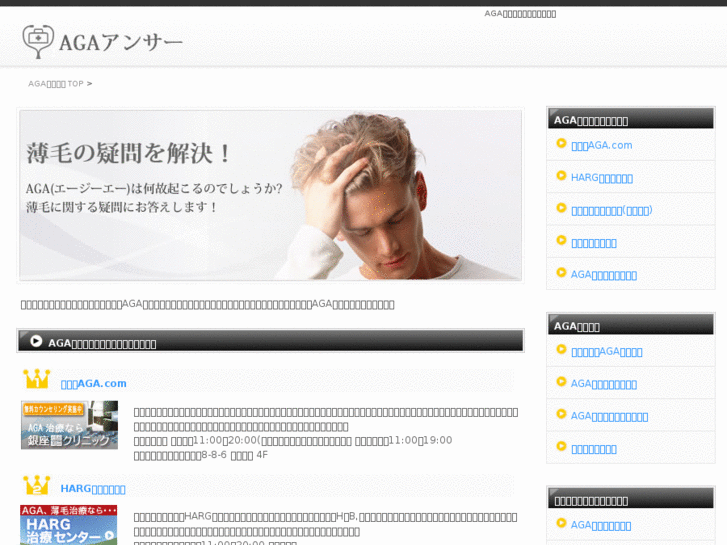Click the orange bullet beside sidebar AGA.com link
The width and height of the screenshot is (727, 545).
click(x=561, y=143)
